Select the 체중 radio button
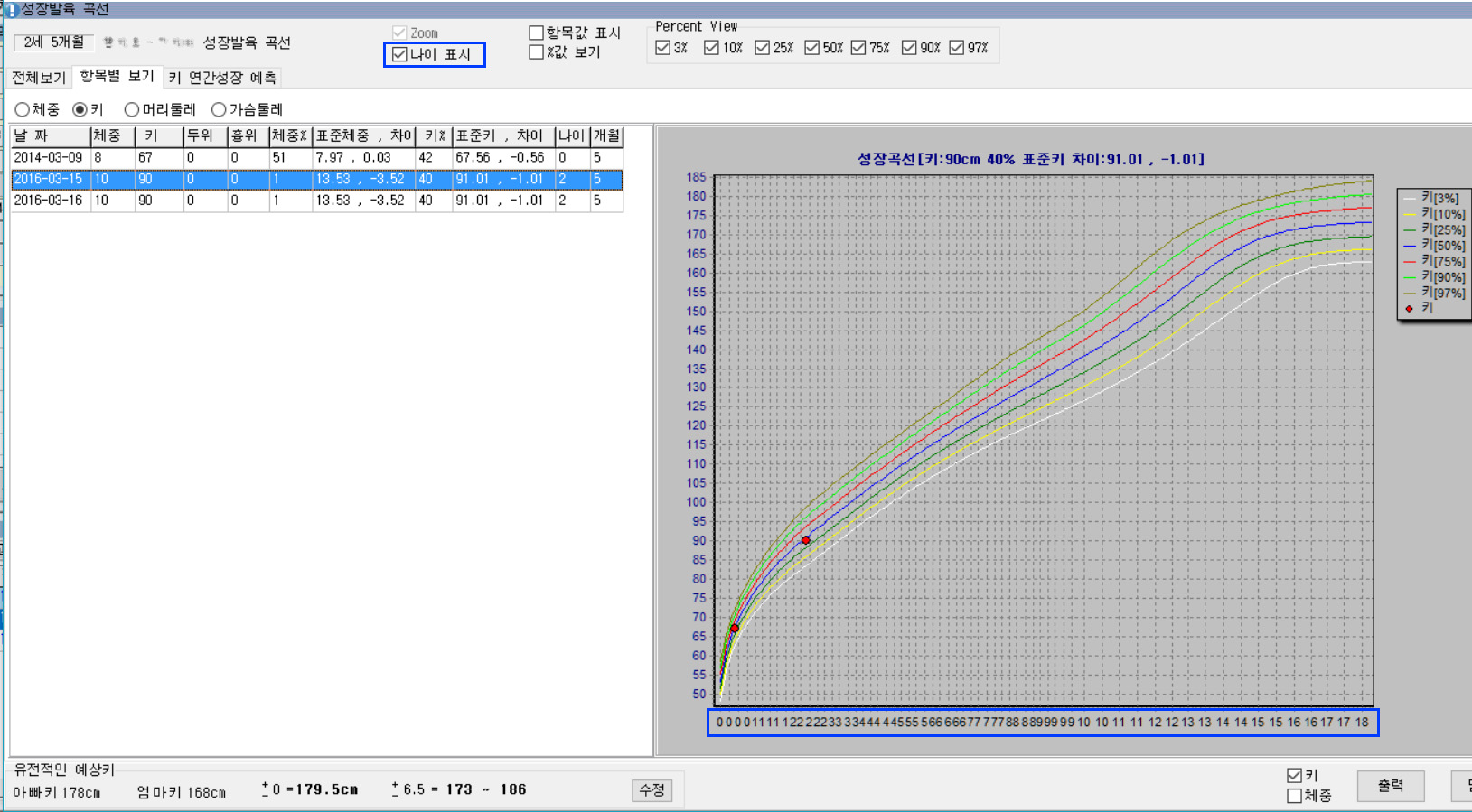Screen dimensions: 1472x812 (23, 110)
